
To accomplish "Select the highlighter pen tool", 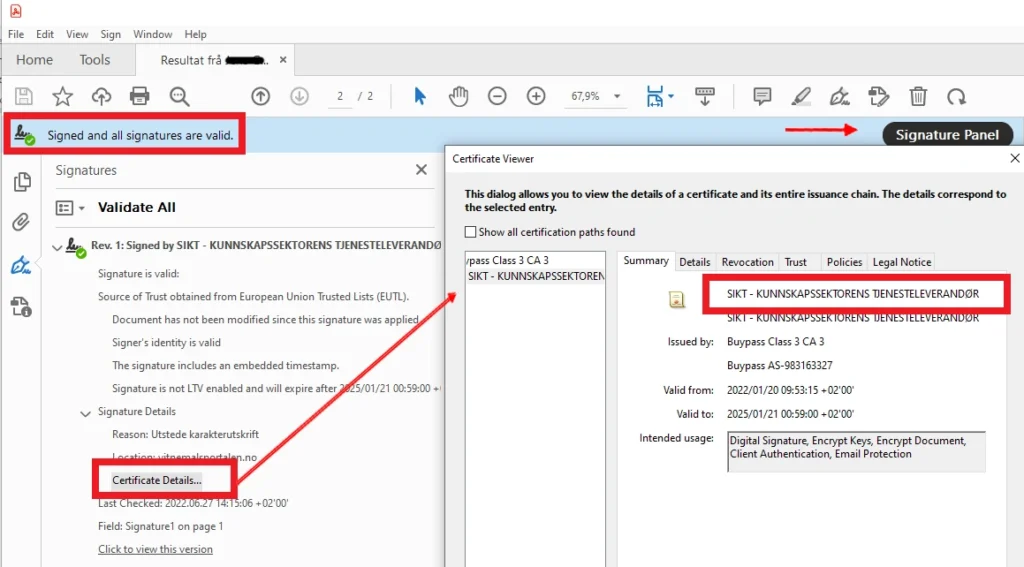I will click(801, 97).
